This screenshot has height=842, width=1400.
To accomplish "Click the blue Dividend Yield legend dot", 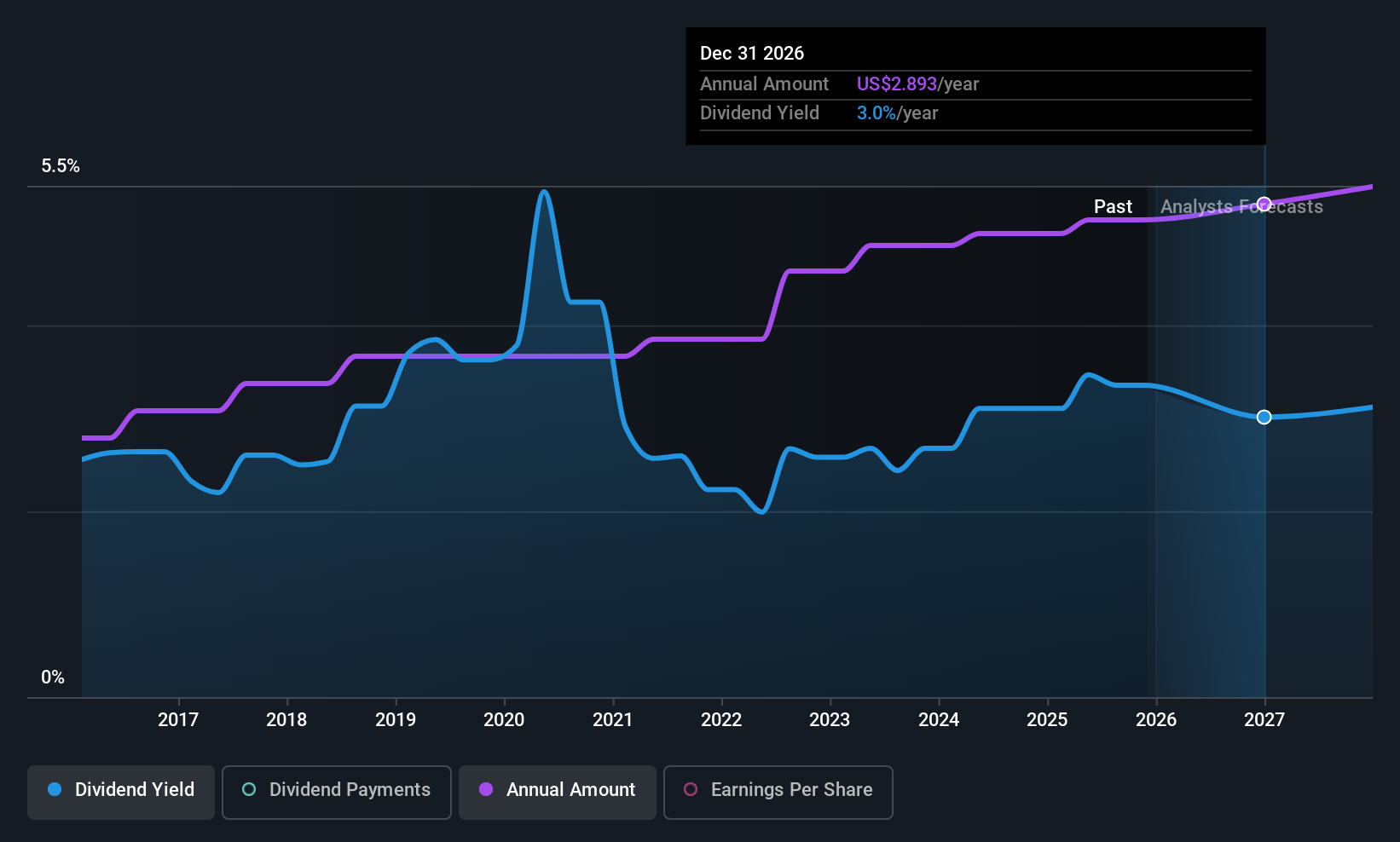I will (x=54, y=790).
